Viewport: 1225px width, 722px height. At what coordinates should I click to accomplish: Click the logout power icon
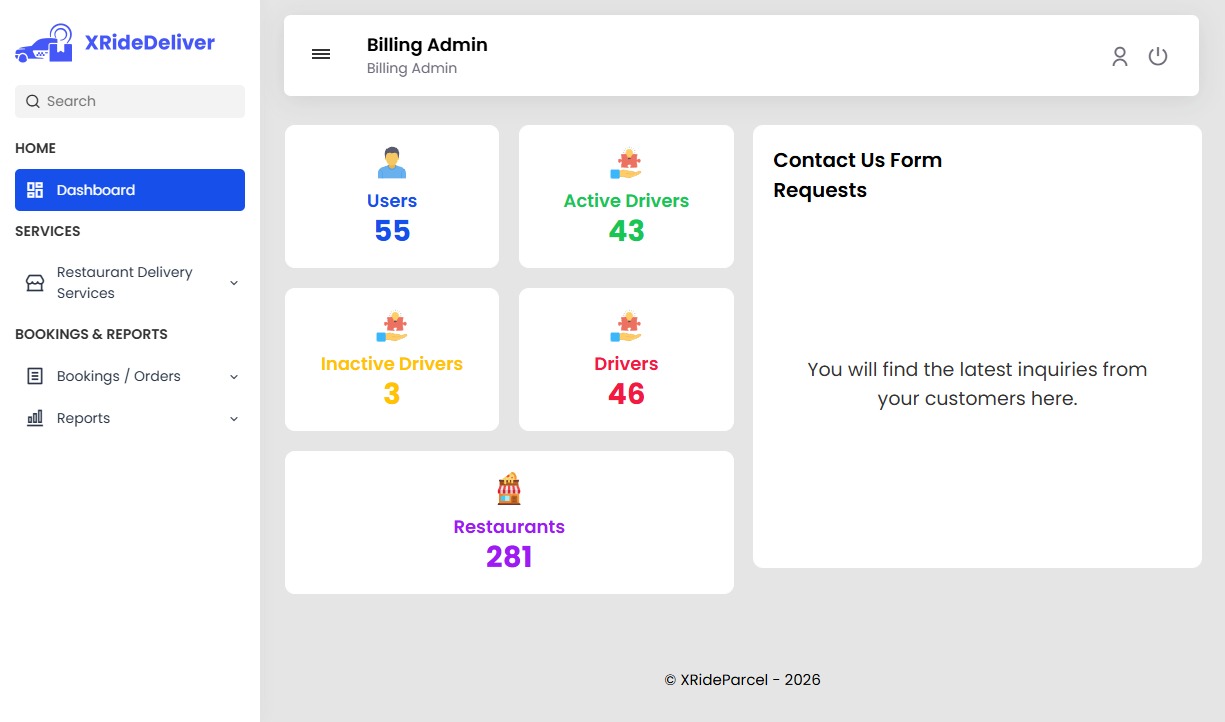[x=1157, y=56]
